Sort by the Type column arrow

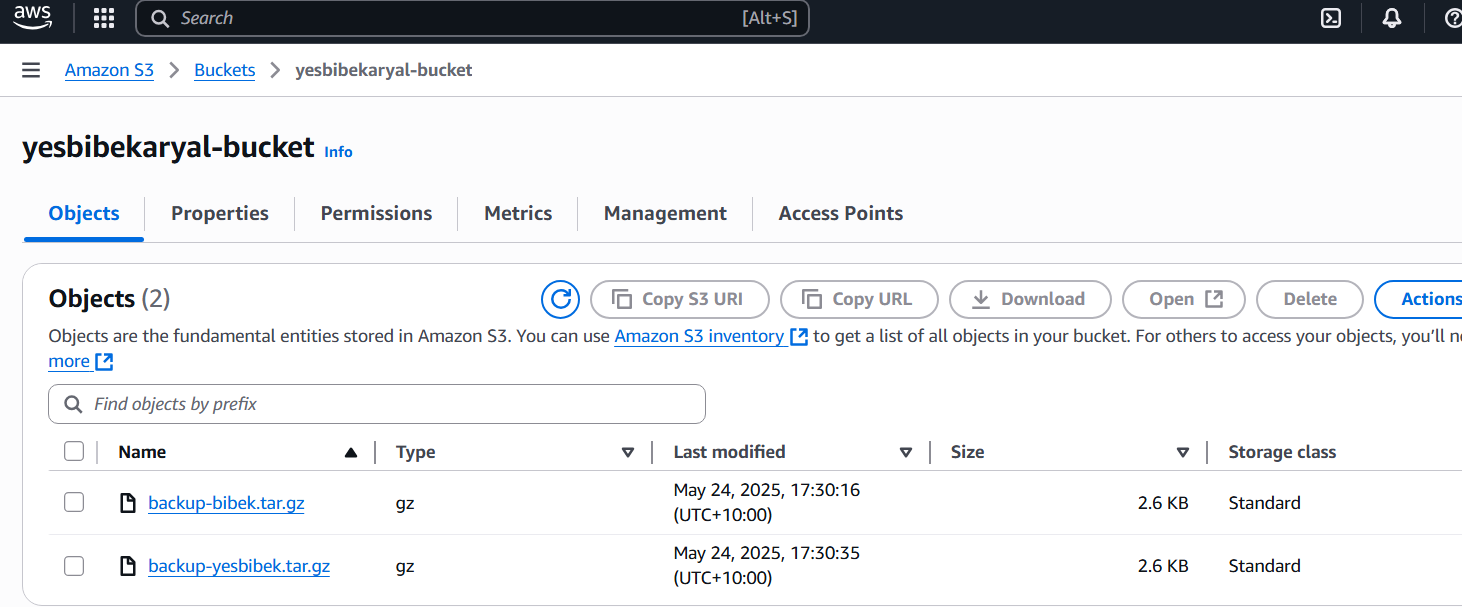(x=628, y=453)
